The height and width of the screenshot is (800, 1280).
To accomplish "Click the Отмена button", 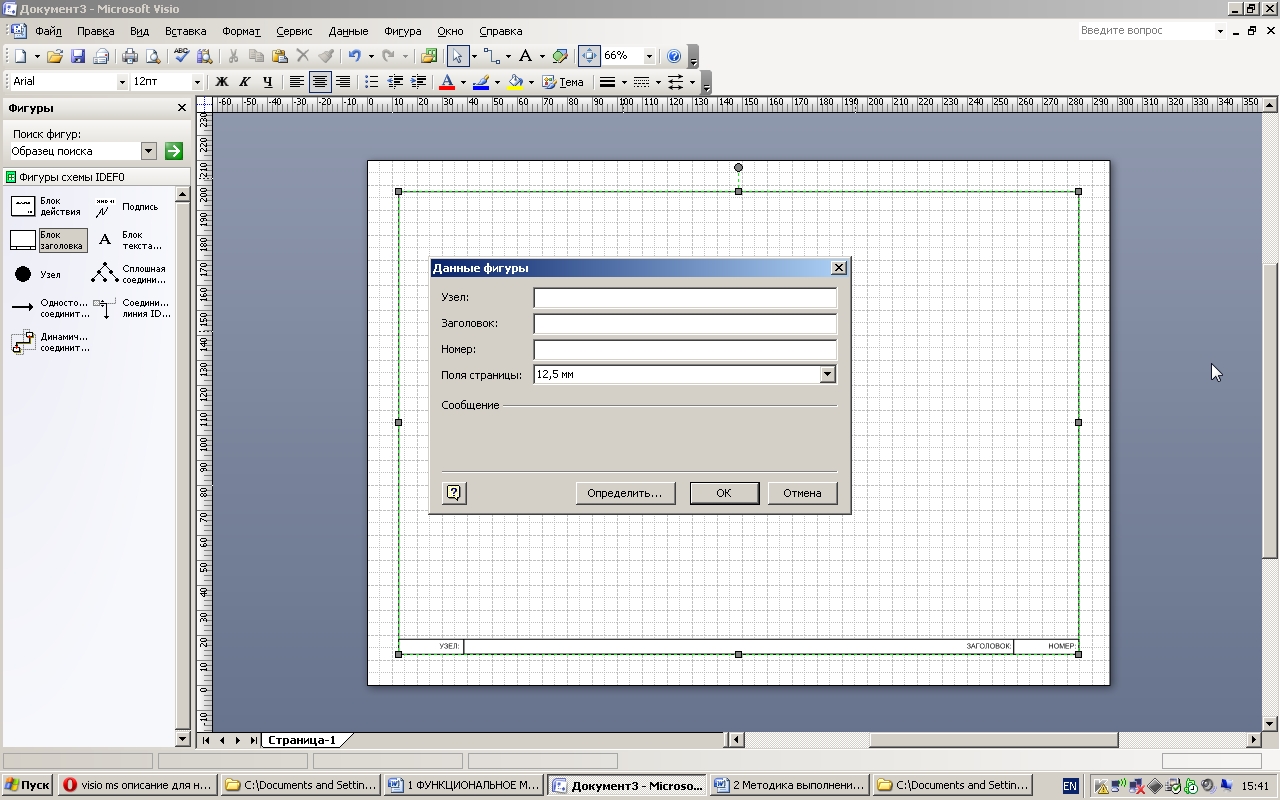I will tap(802, 493).
